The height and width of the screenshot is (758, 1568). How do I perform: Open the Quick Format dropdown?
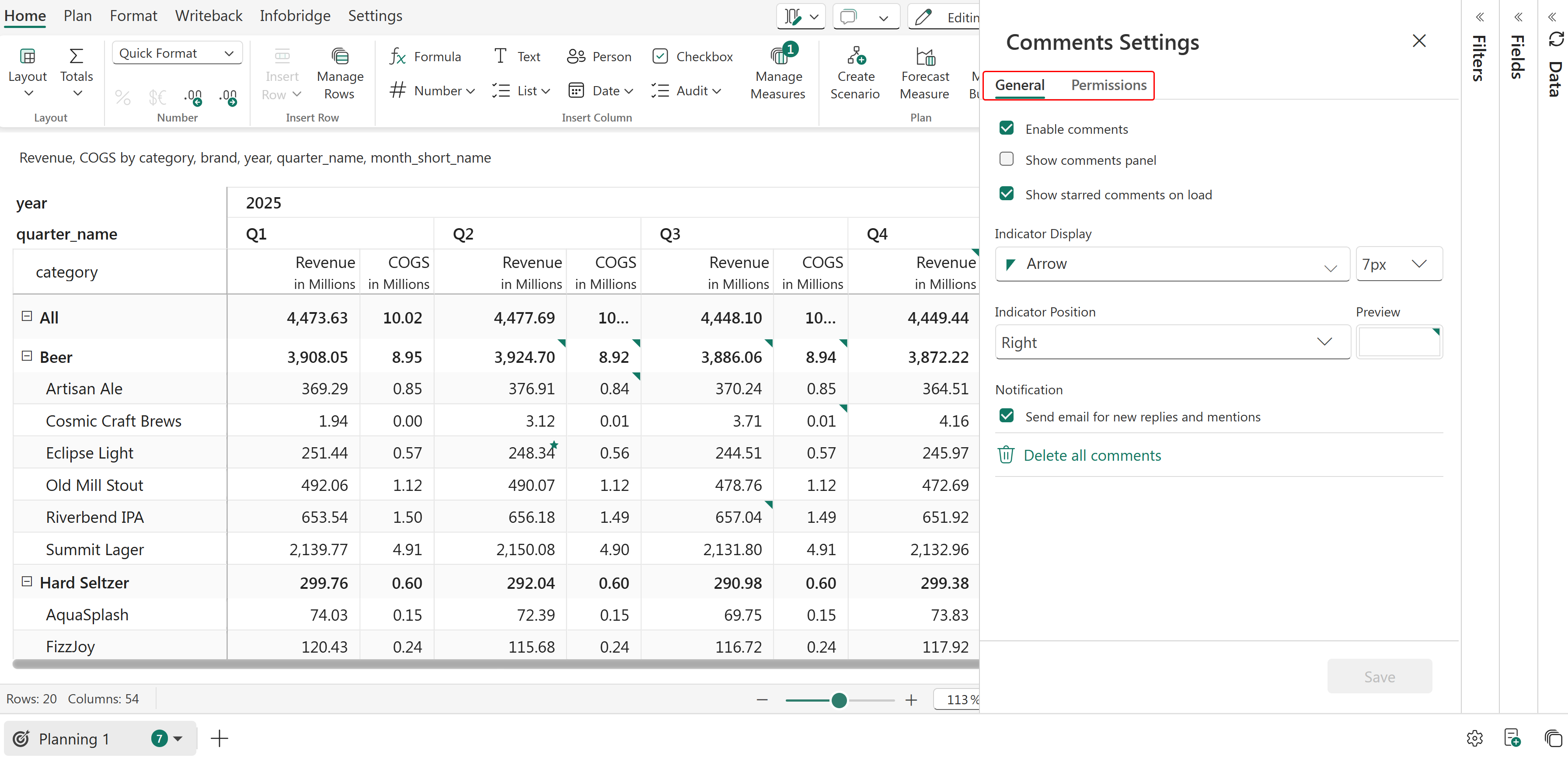coord(177,53)
